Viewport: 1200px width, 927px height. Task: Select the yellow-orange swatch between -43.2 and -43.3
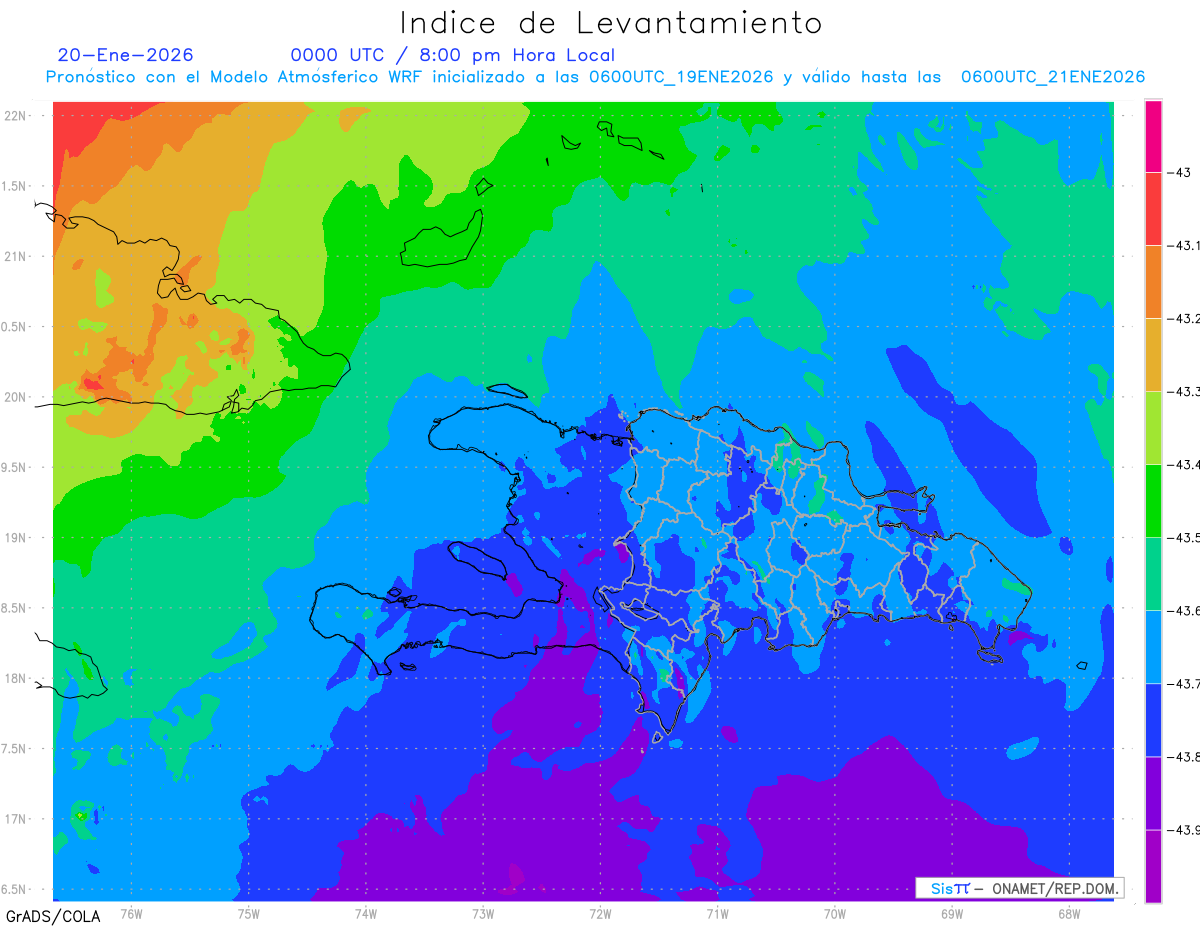tap(1153, 355)
